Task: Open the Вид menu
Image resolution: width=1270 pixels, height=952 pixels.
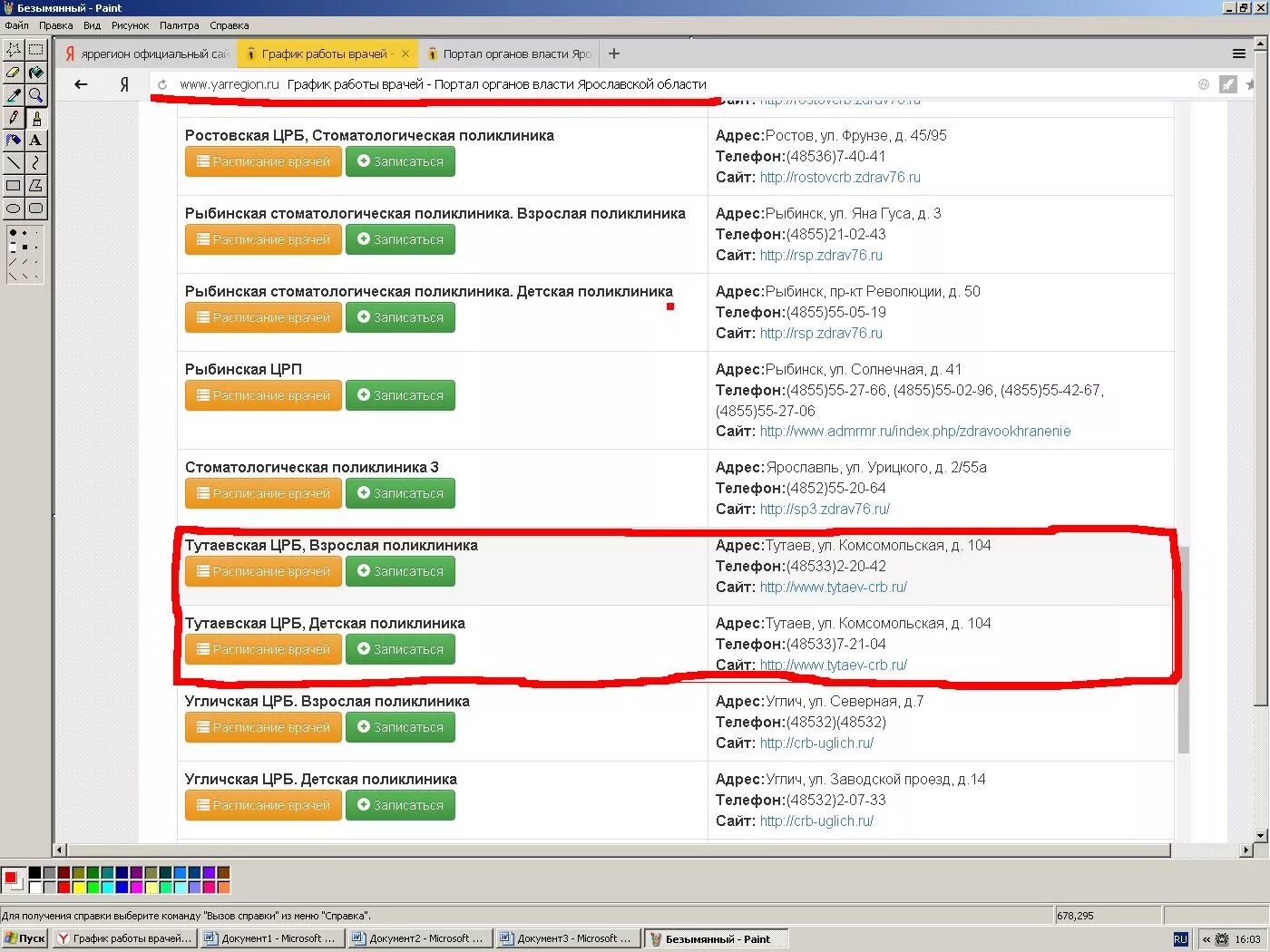Action: tap(92, 25)
